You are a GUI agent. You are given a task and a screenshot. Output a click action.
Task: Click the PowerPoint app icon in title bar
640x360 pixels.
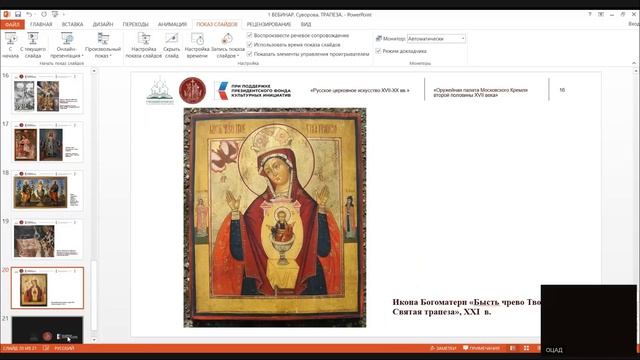click(7, 14)
